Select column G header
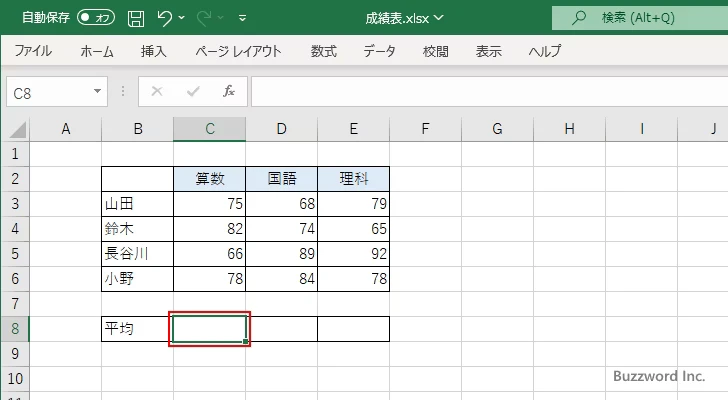 (x=497, y=129)
